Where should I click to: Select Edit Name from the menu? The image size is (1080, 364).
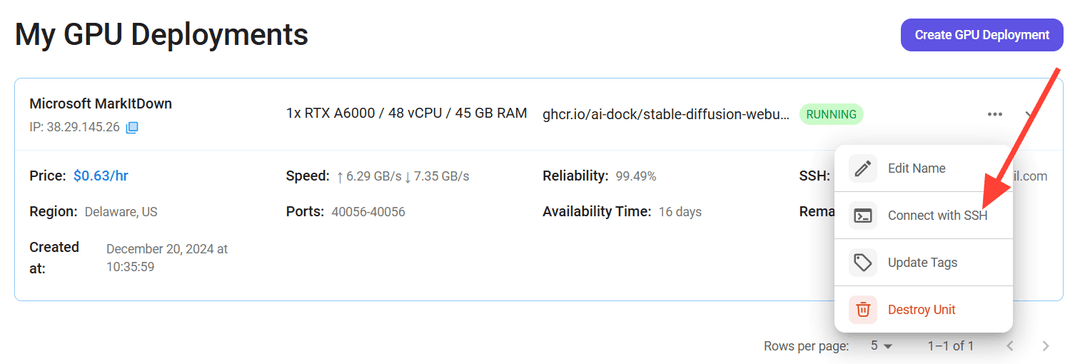coord(923,169)
